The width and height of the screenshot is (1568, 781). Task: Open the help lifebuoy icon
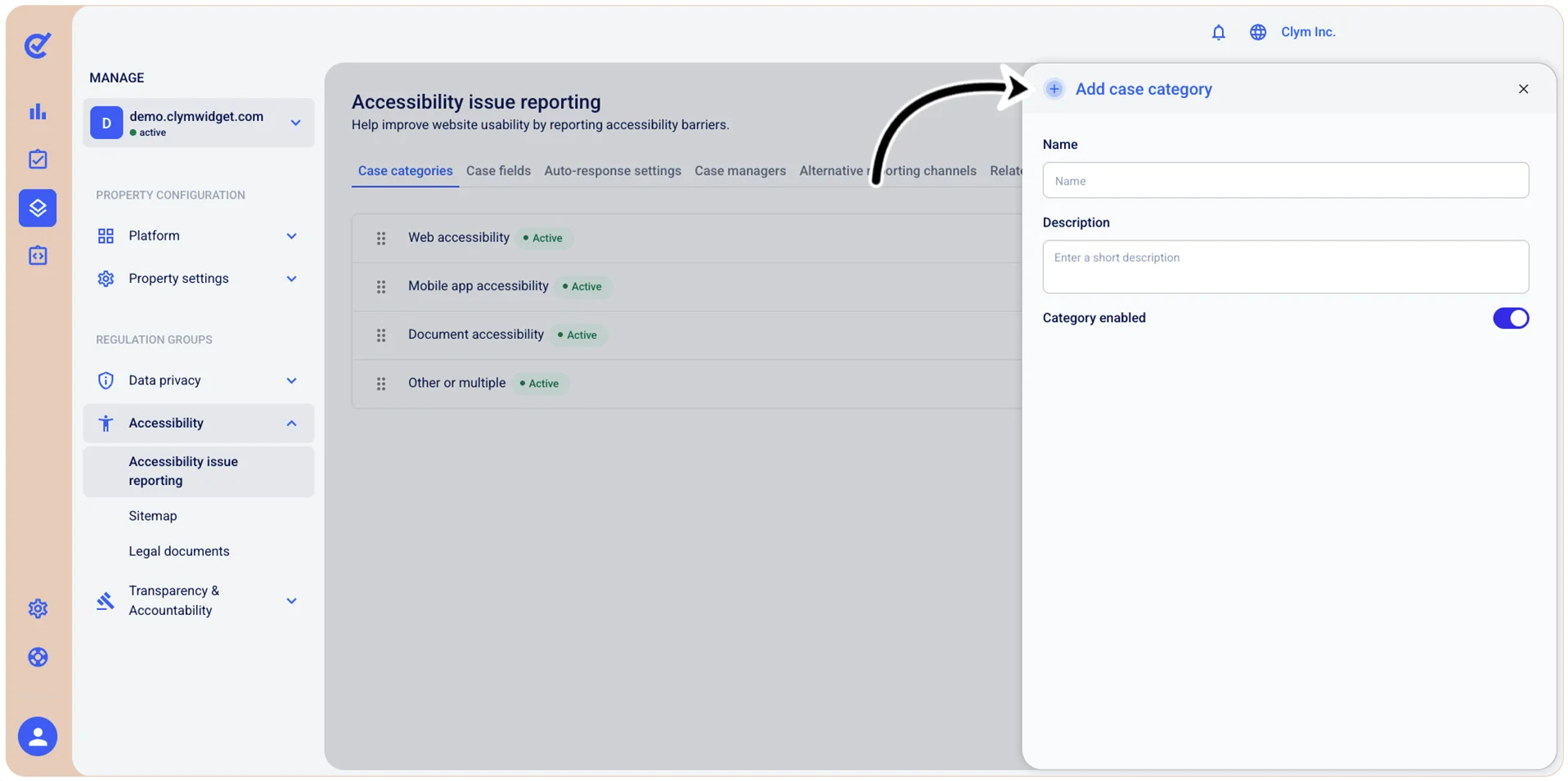[x=38, y=658]
